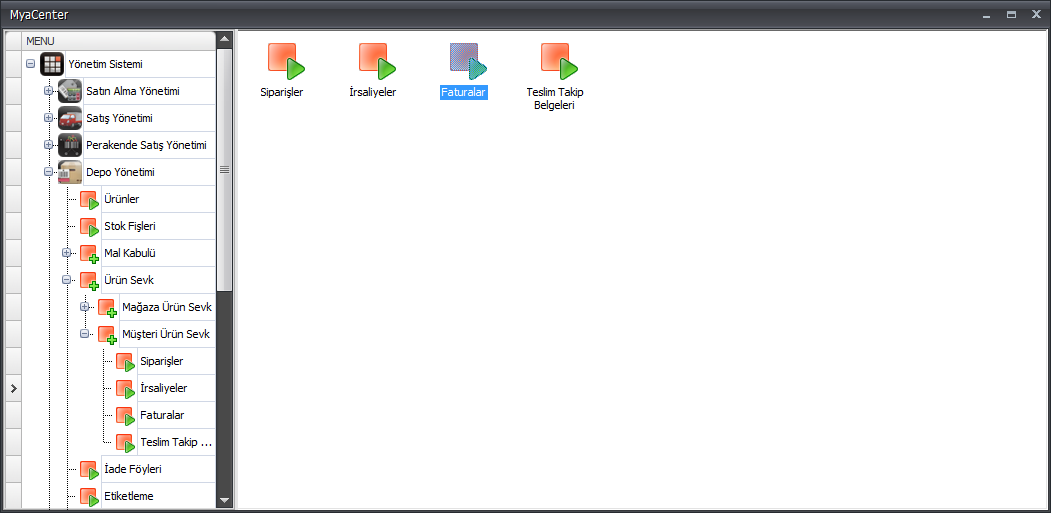Collapse the Yönetim Sistemi root node

point(30,64)
